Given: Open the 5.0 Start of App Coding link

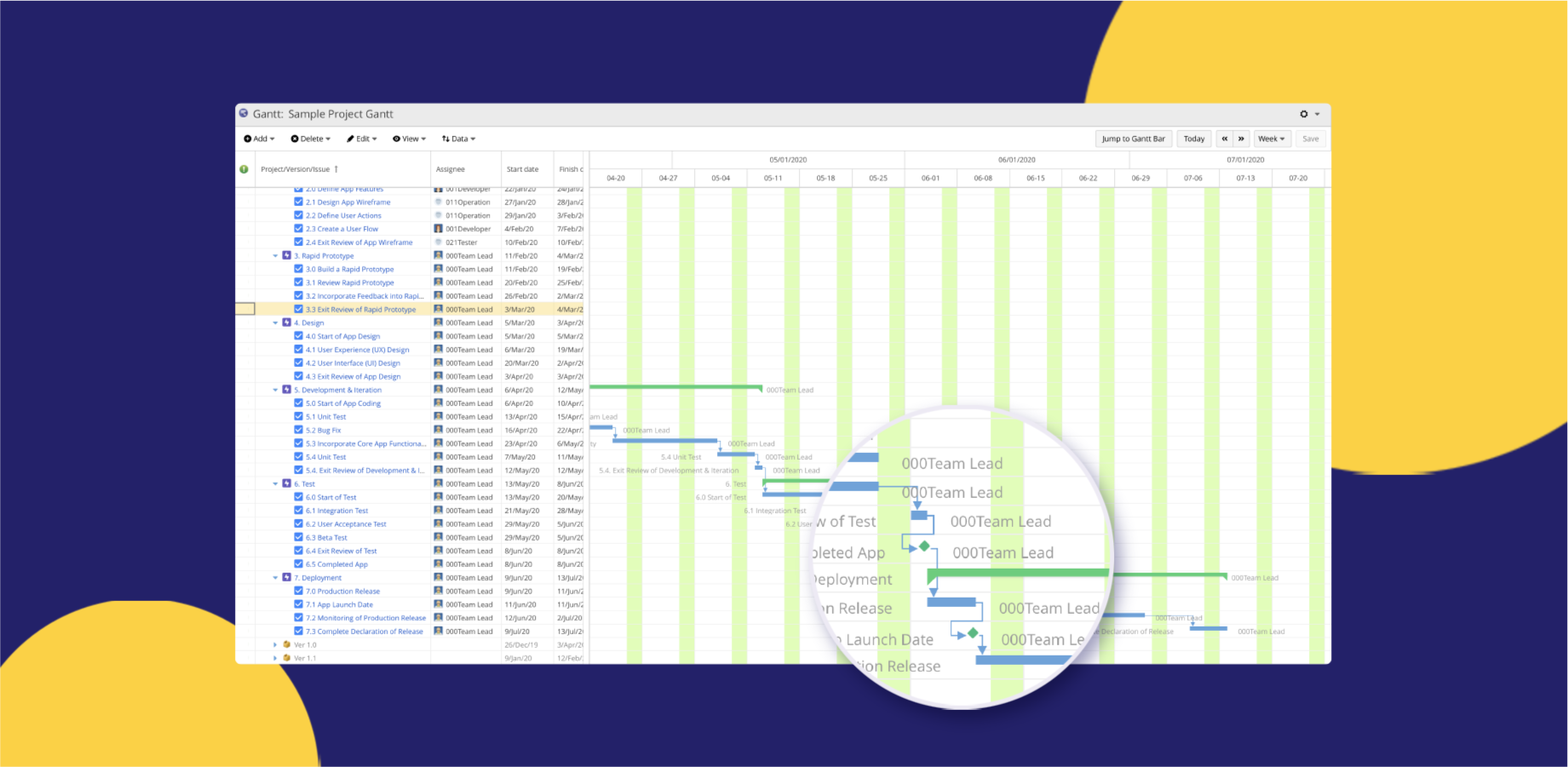Looking at the screenshot, I should point(343,404).
